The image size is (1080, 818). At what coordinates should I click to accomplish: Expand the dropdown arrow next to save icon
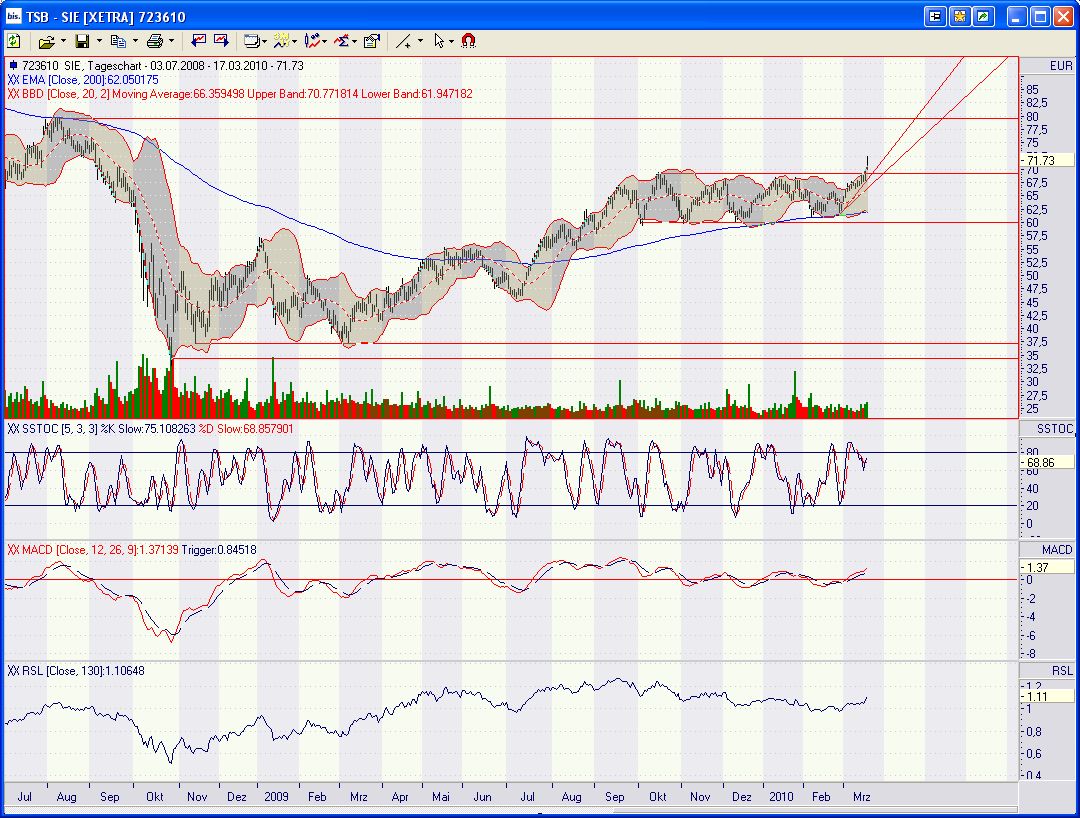tap(99, 41)
